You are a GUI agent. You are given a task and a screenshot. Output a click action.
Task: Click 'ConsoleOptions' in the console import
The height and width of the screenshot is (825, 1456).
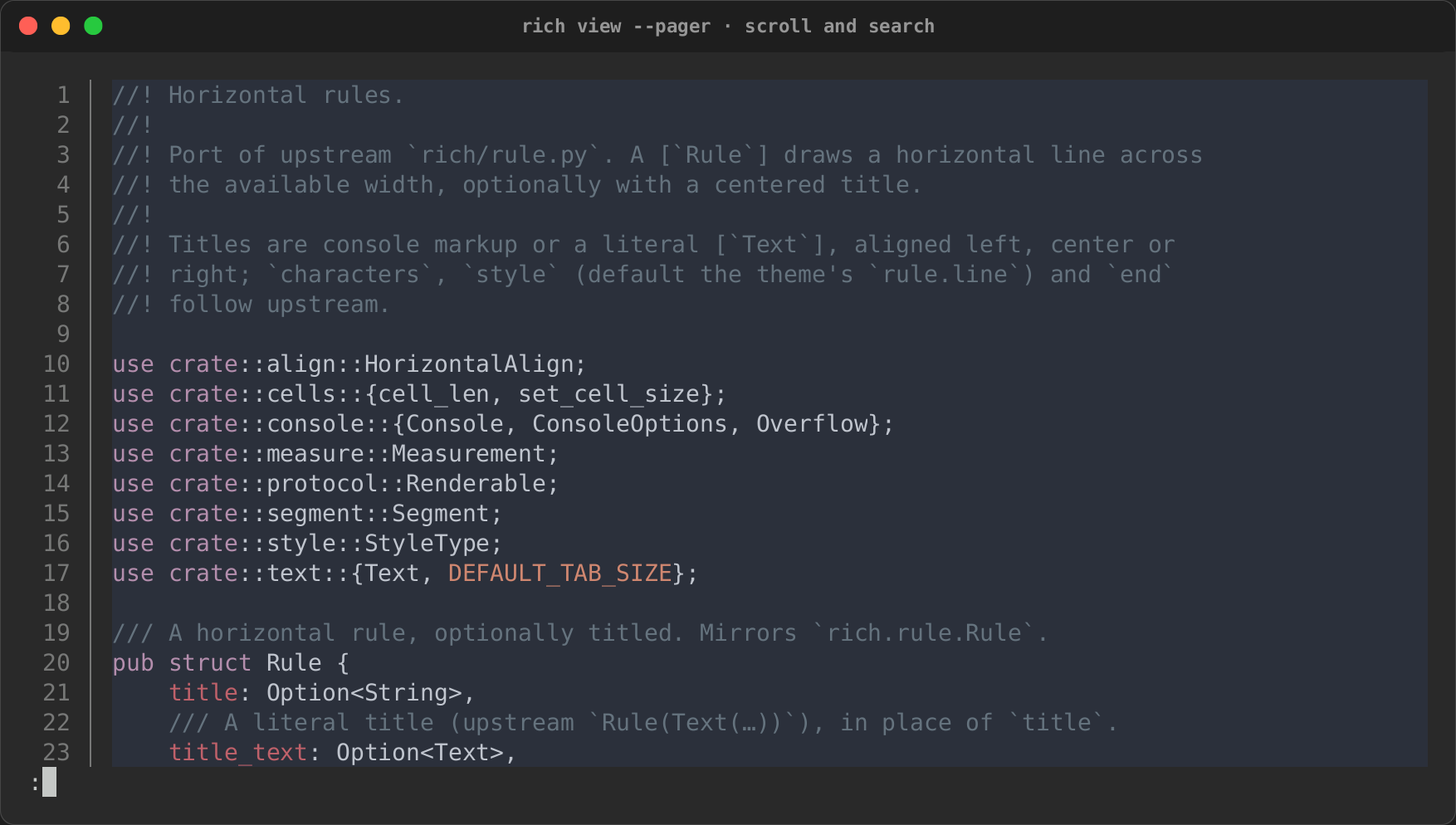click(x=629, y=424)
